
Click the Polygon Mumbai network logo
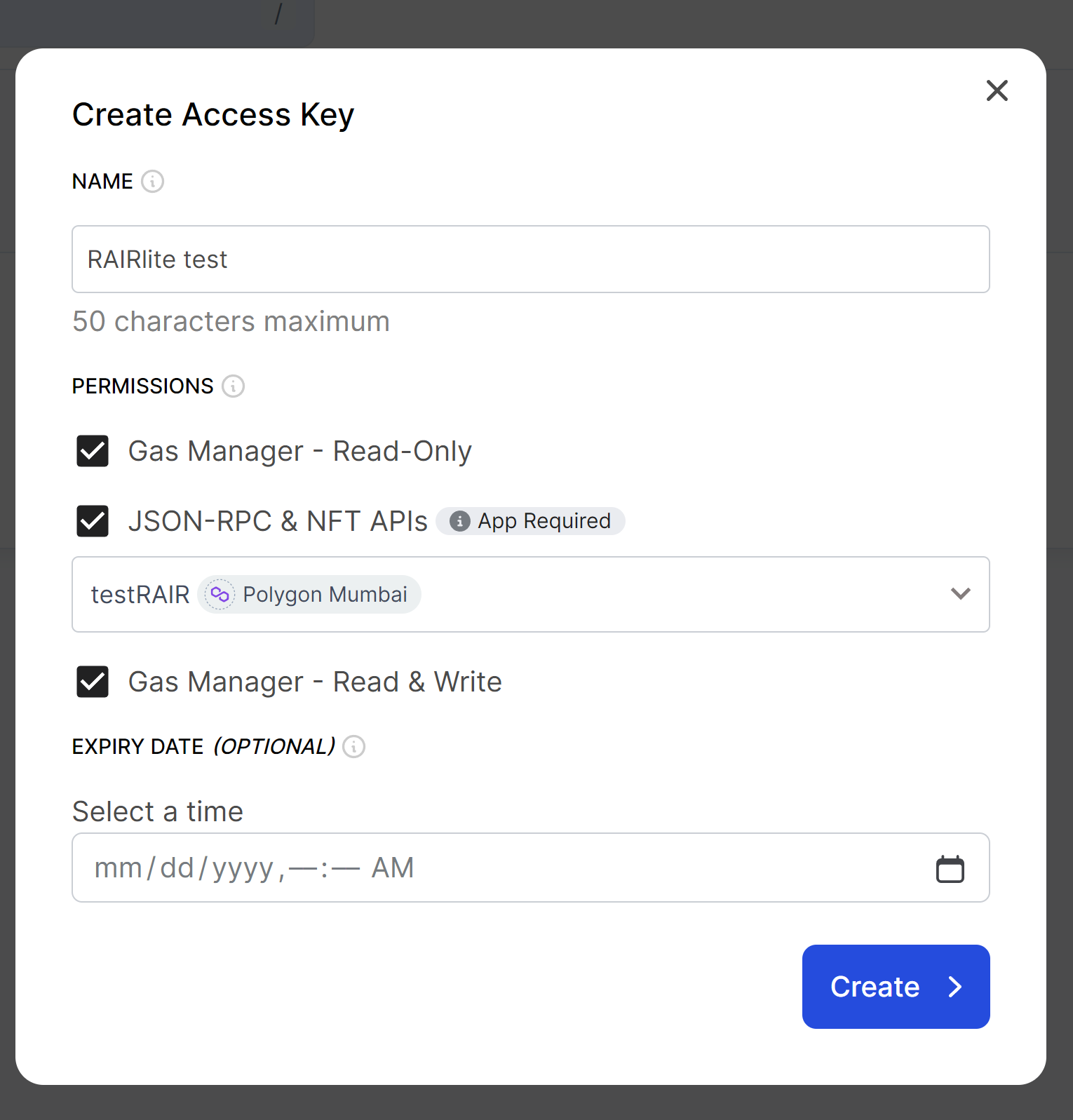point(220,595)
